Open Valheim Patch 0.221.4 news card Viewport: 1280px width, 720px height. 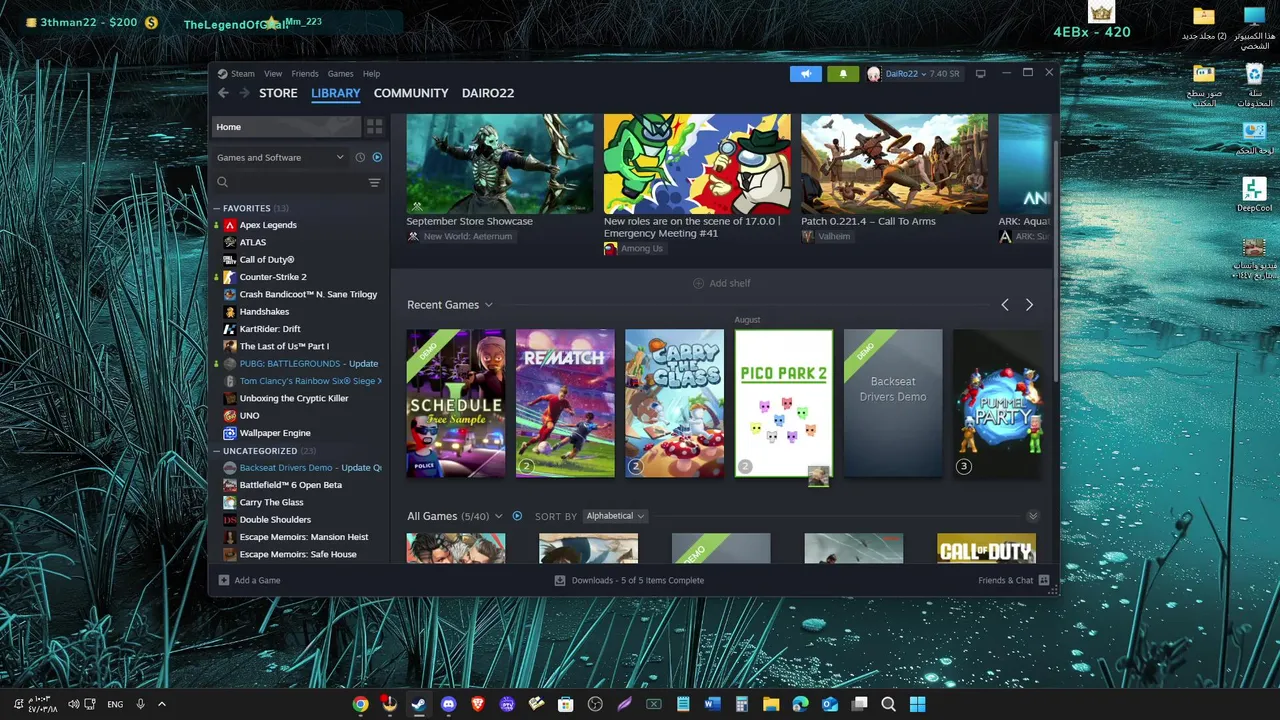(894, 178)
